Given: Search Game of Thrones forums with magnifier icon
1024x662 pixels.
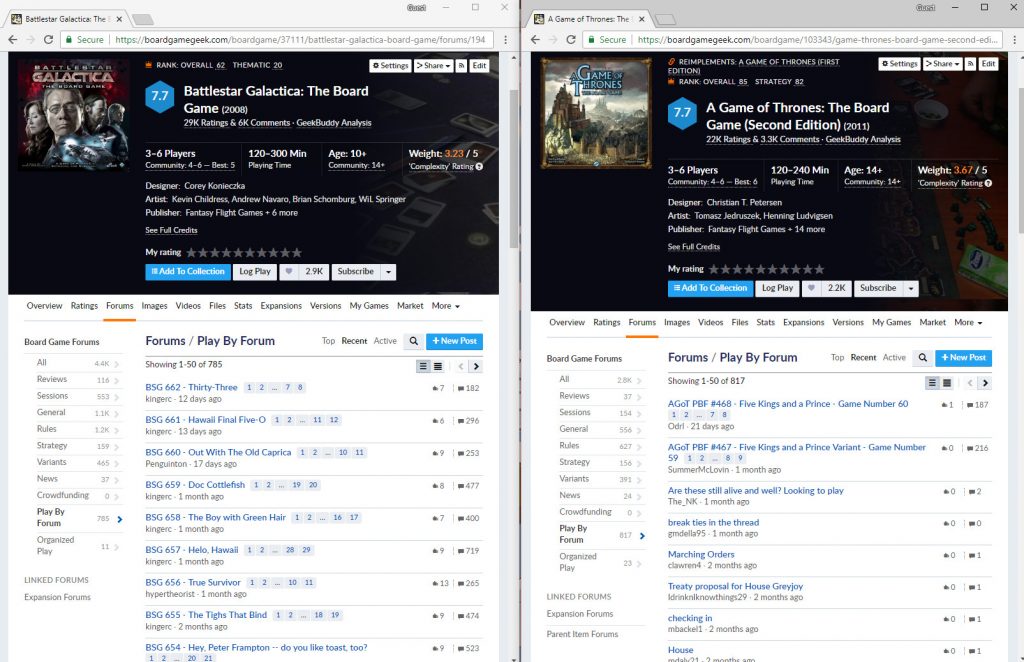Looking at the screenshot, I should tap(923, 358).
